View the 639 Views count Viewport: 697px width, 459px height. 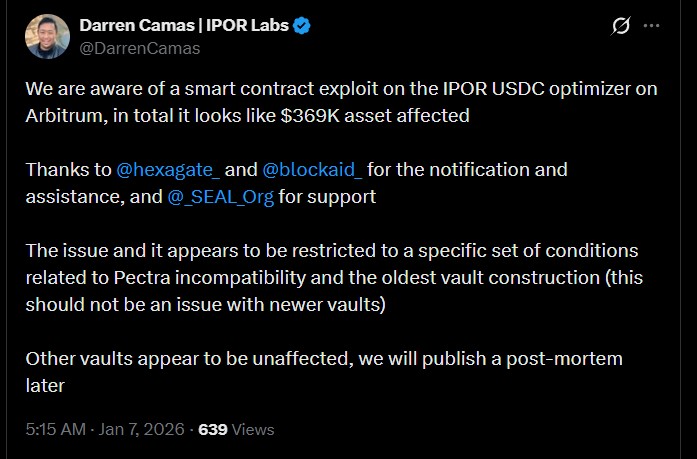tap(236, 429)
